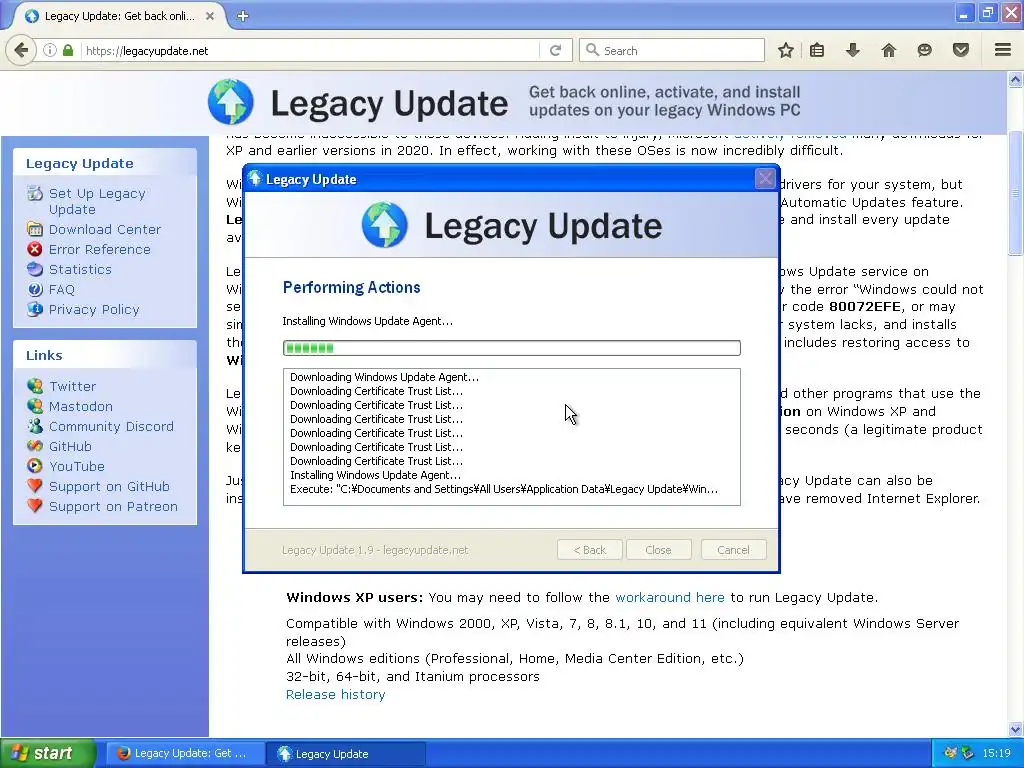Bookmark this page with the star icon

tap(786, 50)
